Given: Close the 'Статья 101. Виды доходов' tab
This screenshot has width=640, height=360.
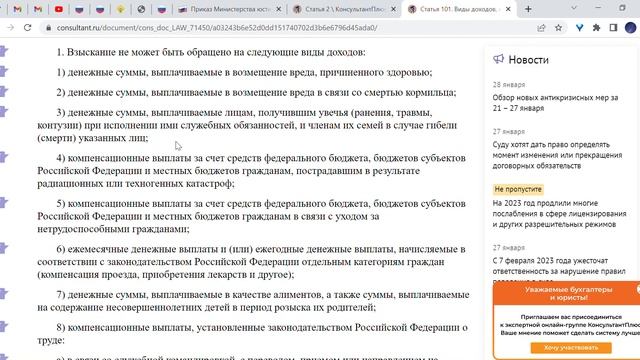Looking at the screenshot, I should coord(508,9).
